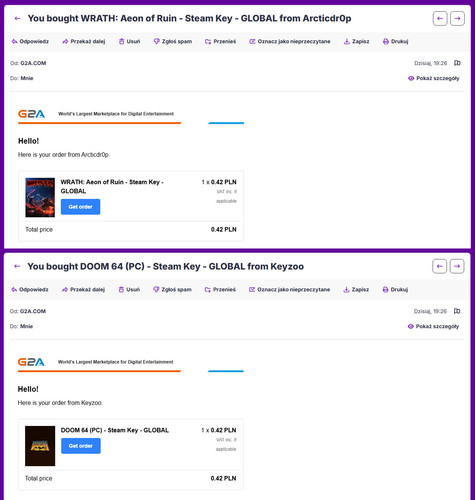Image resolution: width=475 pixels, height=500 pixels.
Task: Show details in the WRATH email
Action: point(434,78)
